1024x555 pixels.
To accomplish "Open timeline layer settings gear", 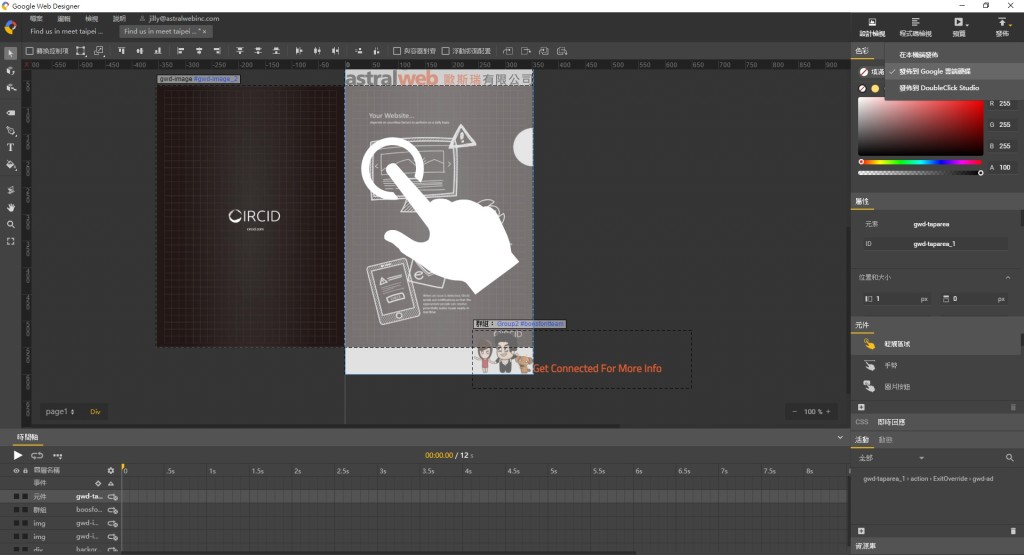I will point(111,470).
